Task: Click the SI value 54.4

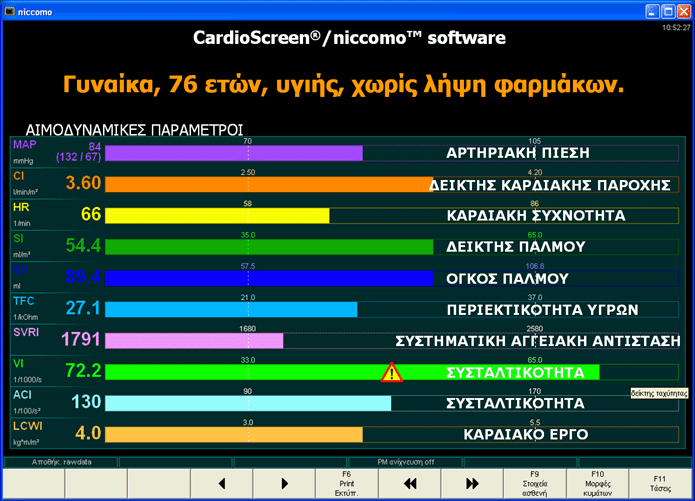Action: pyautogui.click(x=83, y=245)
